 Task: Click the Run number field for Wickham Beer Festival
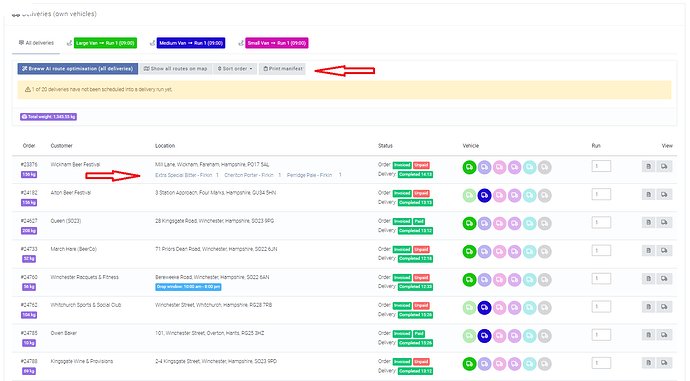601,166
